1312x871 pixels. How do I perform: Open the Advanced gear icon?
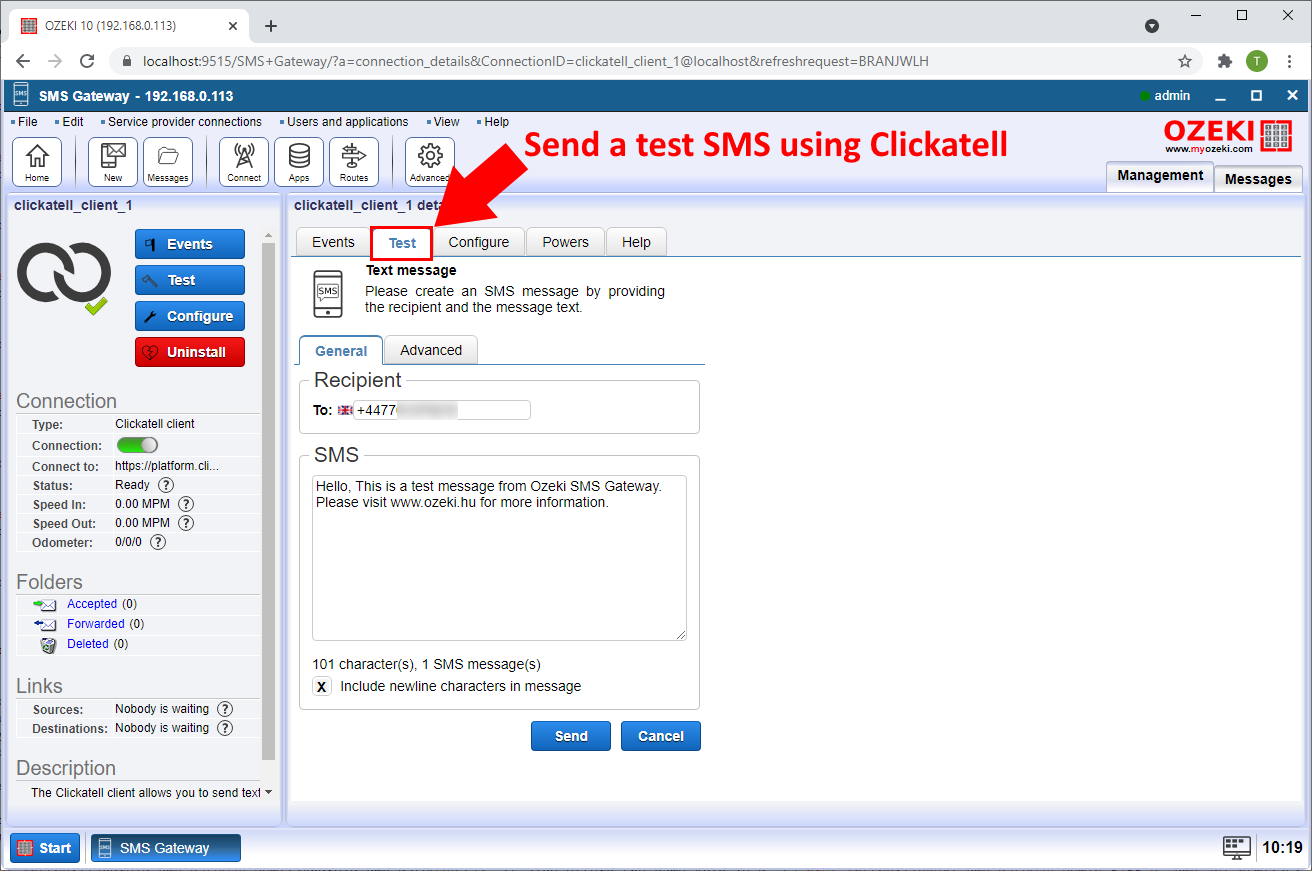(430, 161)
